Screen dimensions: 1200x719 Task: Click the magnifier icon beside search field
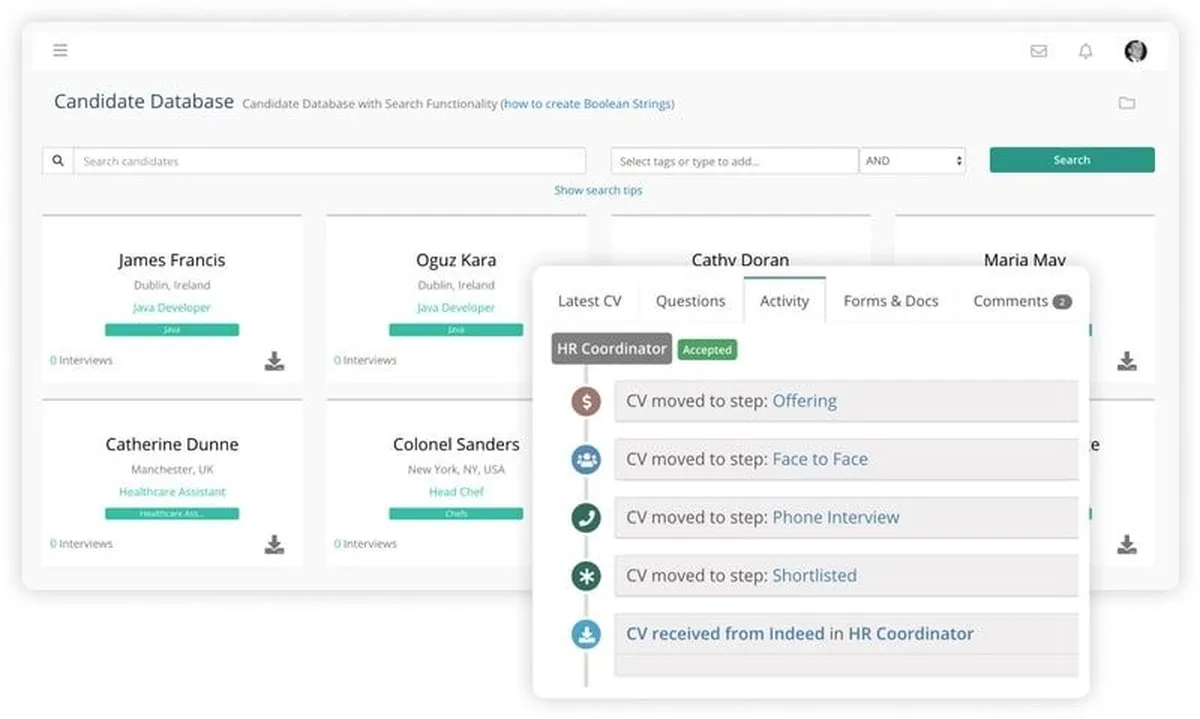58,161
